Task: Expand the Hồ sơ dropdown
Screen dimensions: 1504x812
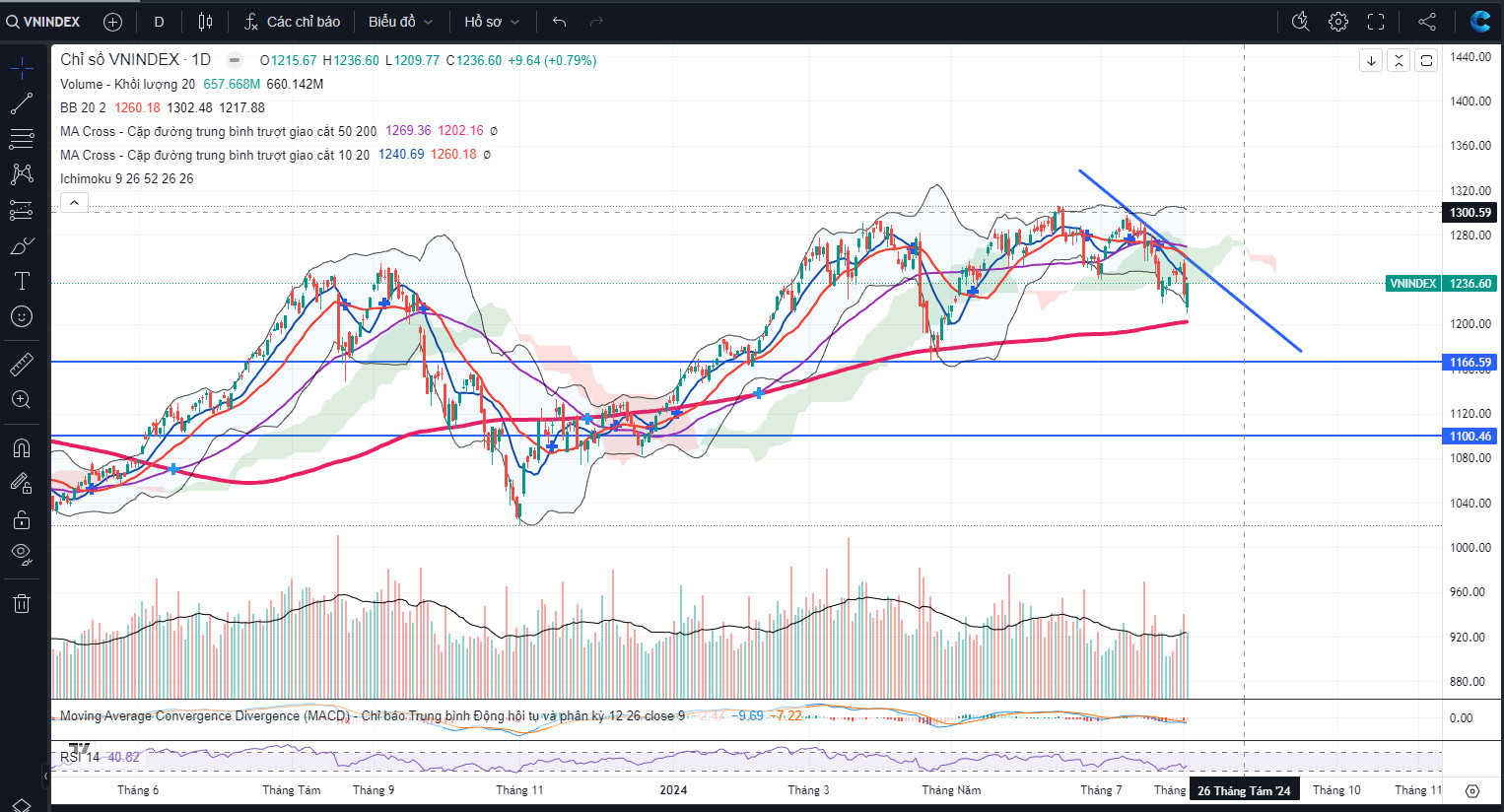Action: (492, 22)
